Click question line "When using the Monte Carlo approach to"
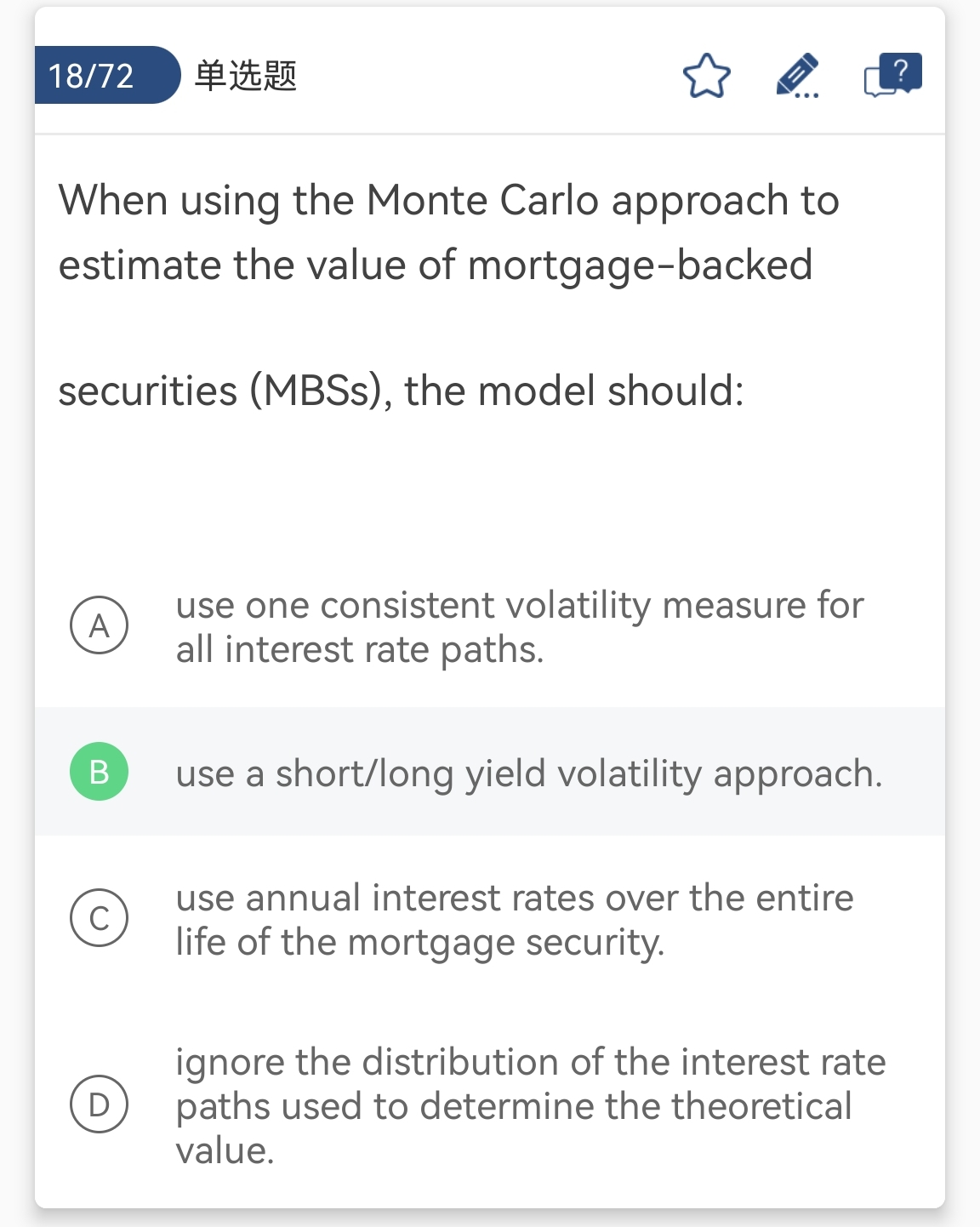This screenshot has height=1227, width=980. (x=448, y=201)
